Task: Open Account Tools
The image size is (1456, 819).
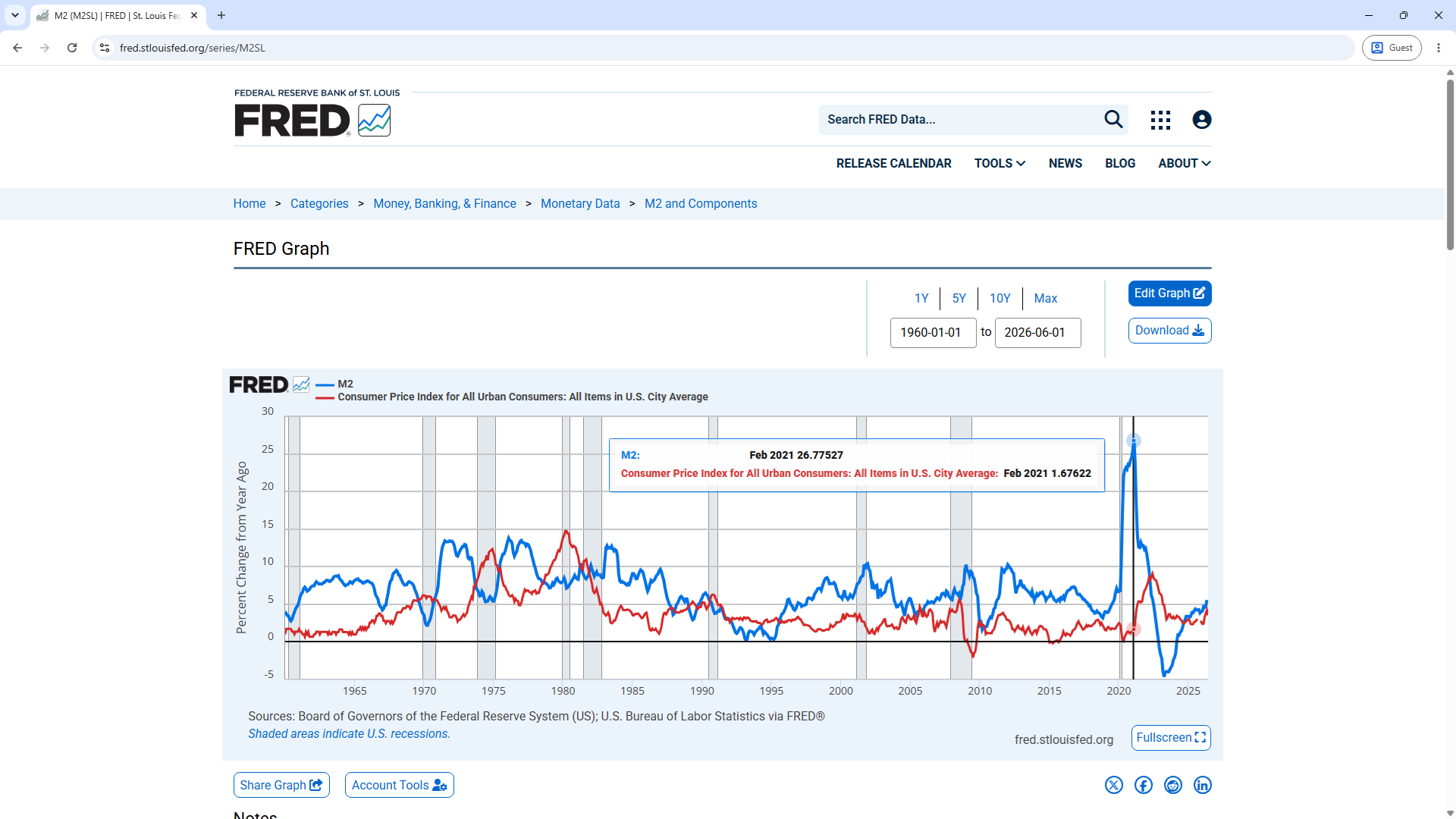Action: 399,785
